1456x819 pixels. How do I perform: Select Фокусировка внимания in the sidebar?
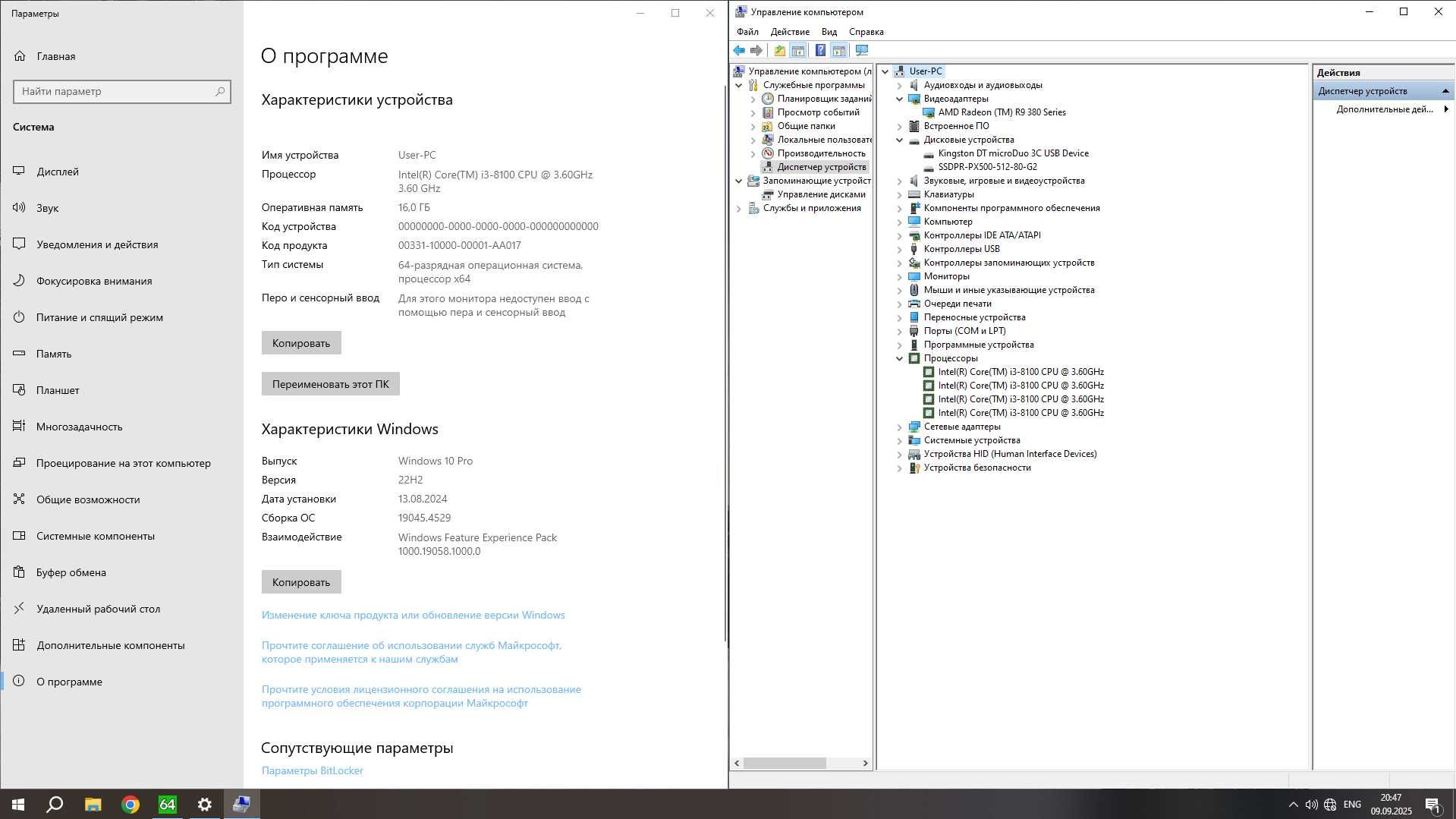(121, 281)
